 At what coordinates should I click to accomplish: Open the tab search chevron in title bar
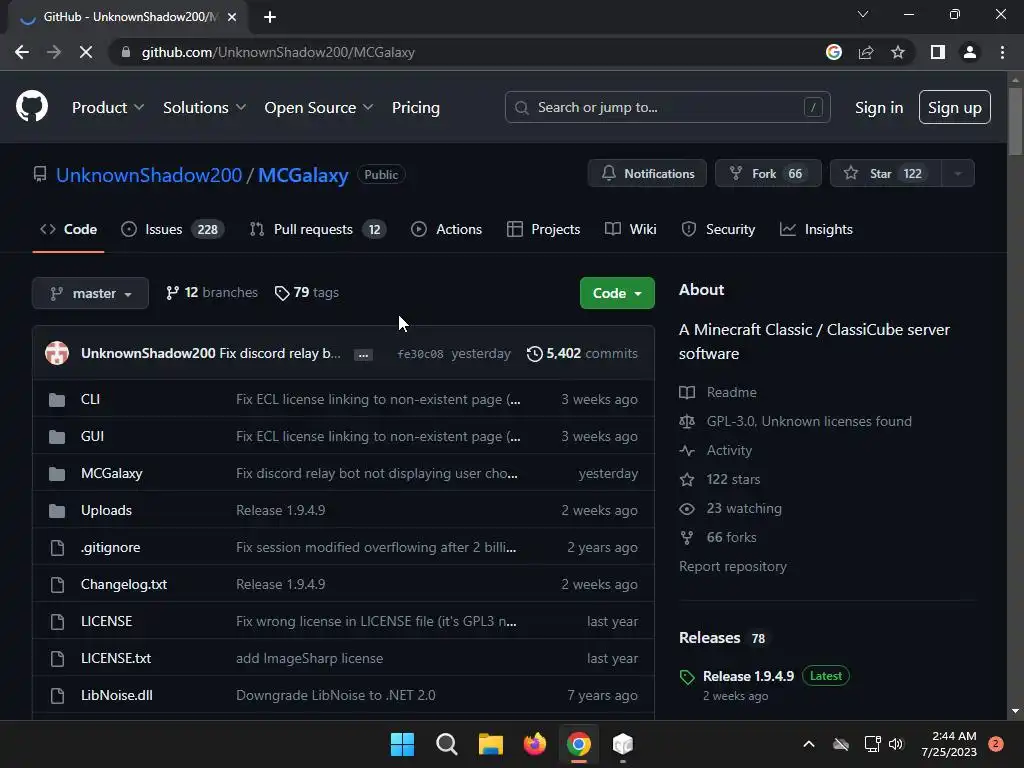pos(863,14)
